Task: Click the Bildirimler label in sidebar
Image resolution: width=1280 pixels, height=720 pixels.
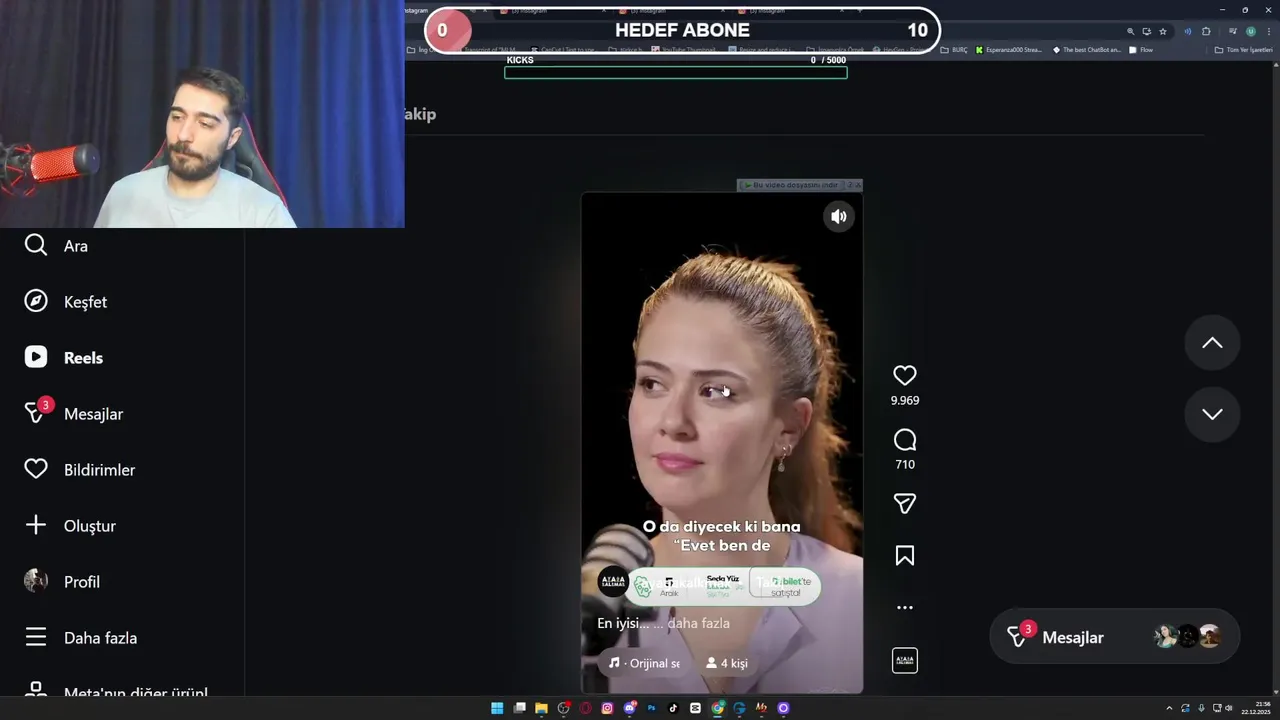Action: click(99, 470)
